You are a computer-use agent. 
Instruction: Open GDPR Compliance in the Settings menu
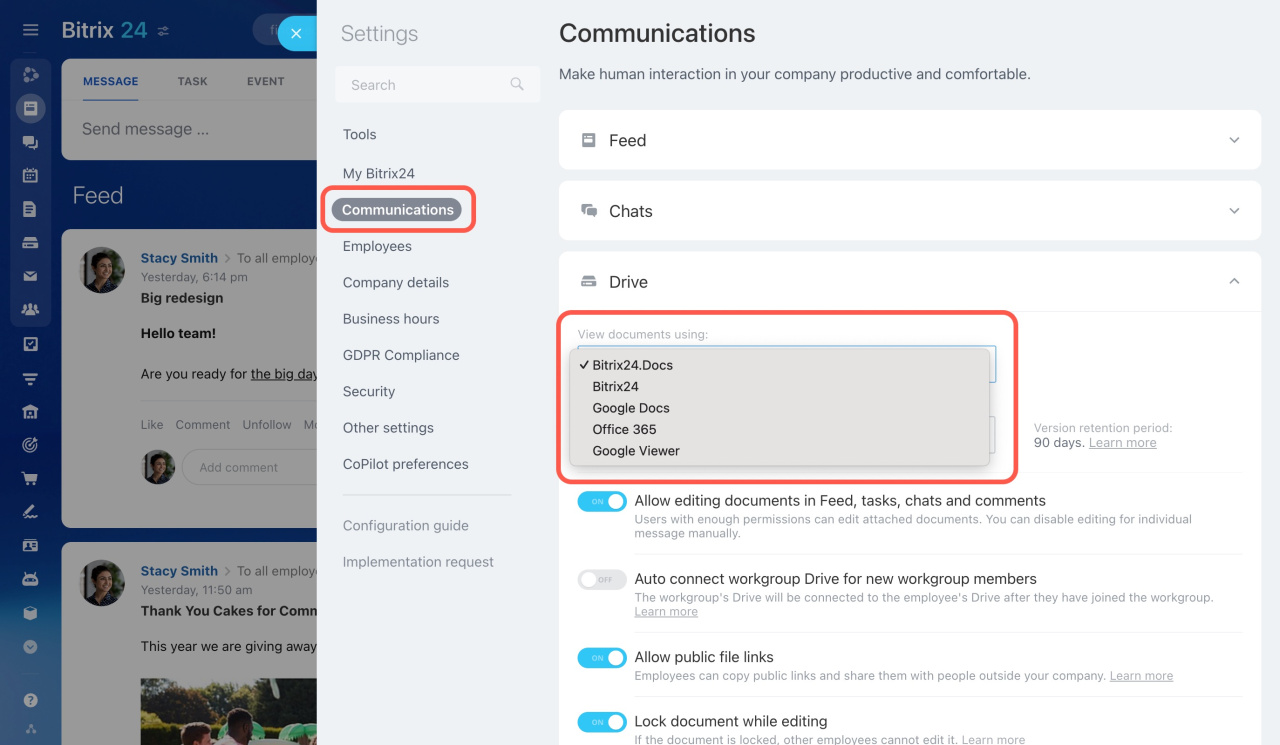pos(401,355)
